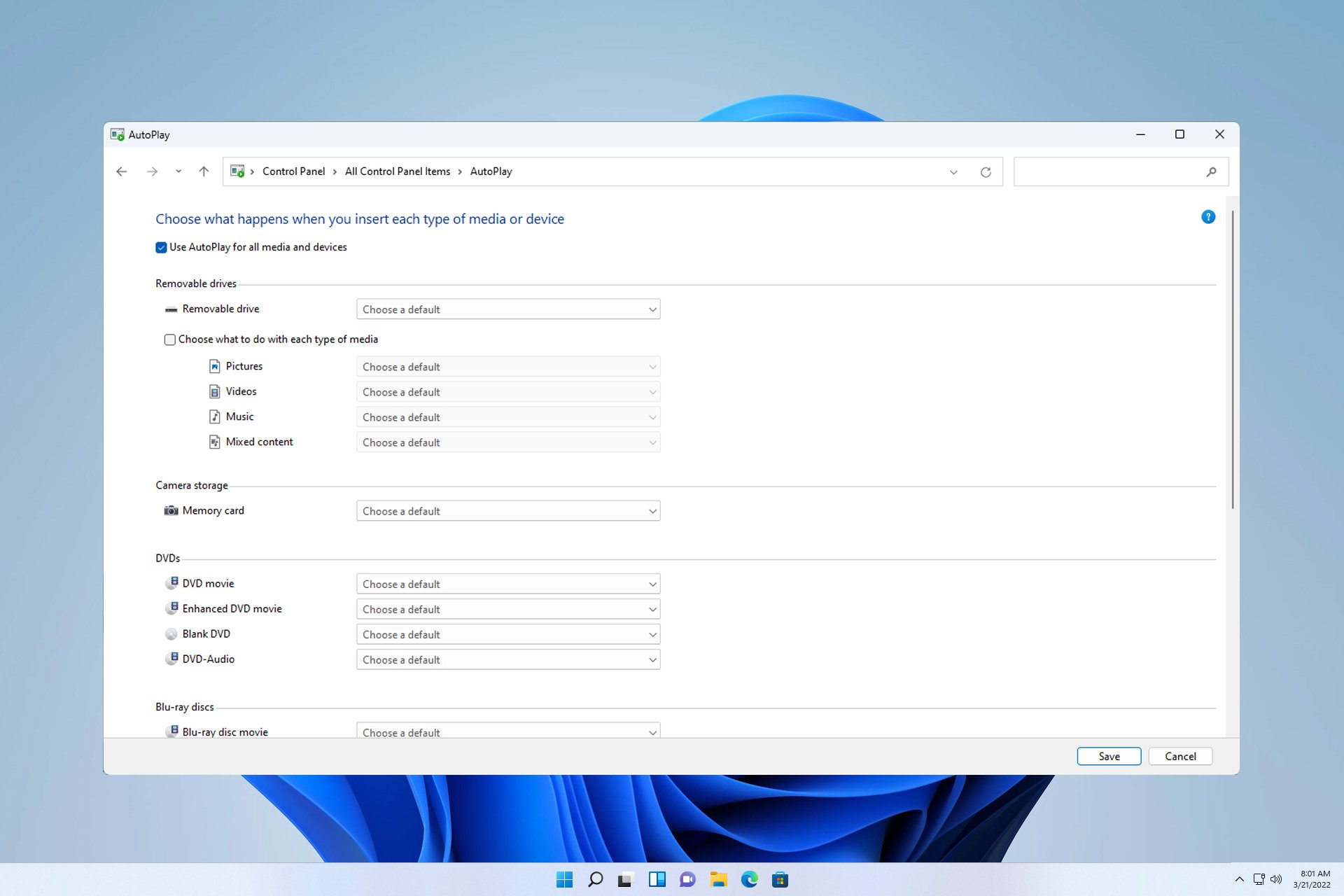Open the Music default dropdown
Viewport: 1344px width, 896px height.
coord(508,417)
